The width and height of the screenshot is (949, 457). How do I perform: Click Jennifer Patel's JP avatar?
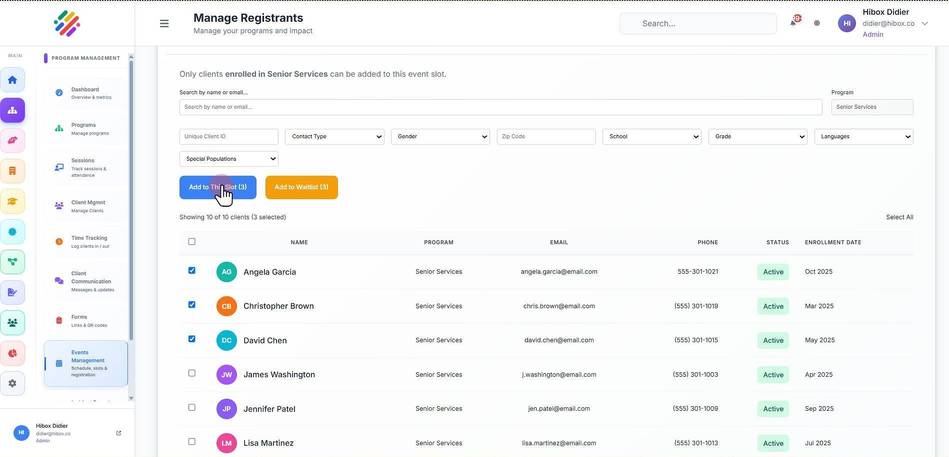pos(226,409)
